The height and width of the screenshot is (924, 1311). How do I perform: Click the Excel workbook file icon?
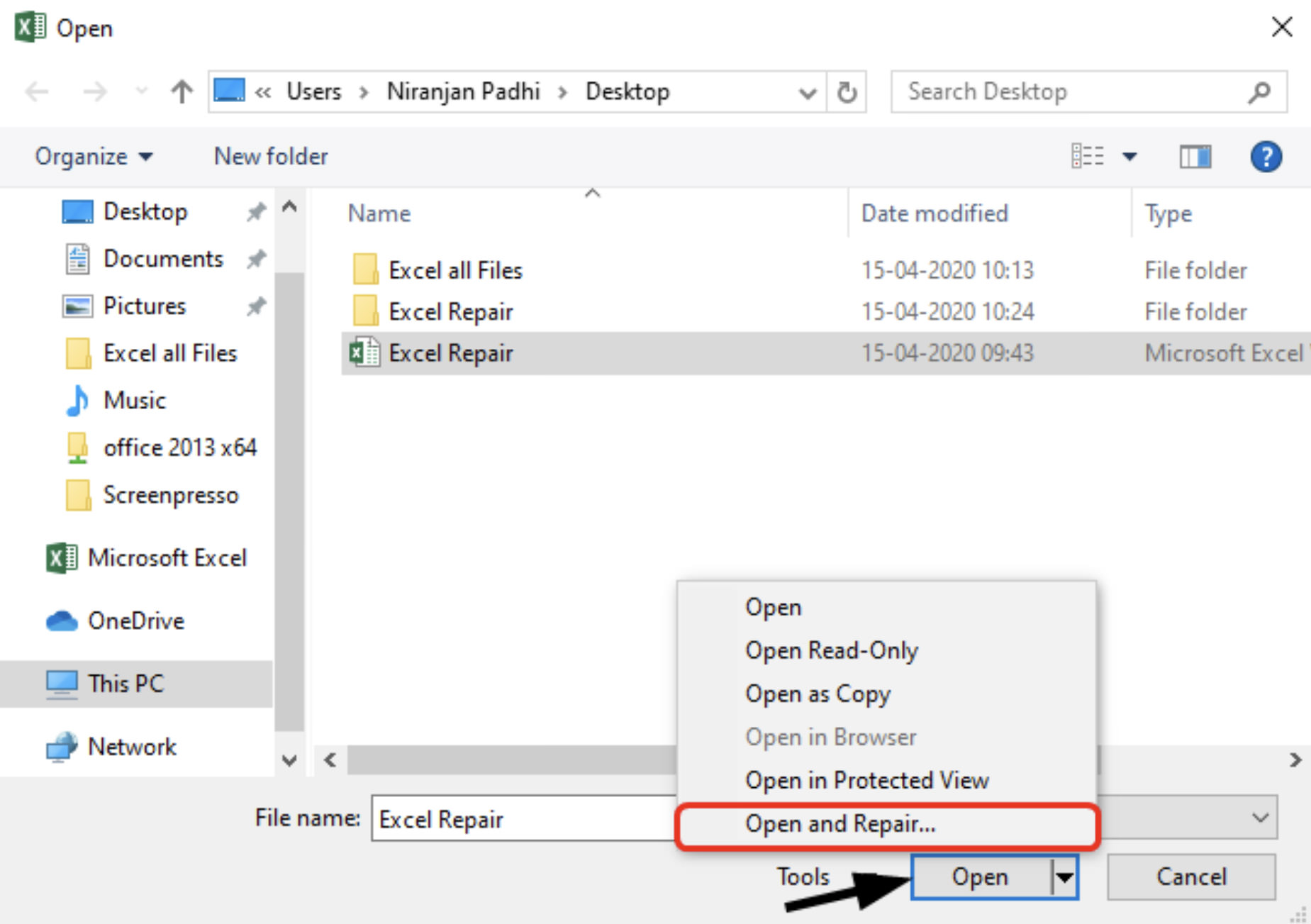coord(364,352)
